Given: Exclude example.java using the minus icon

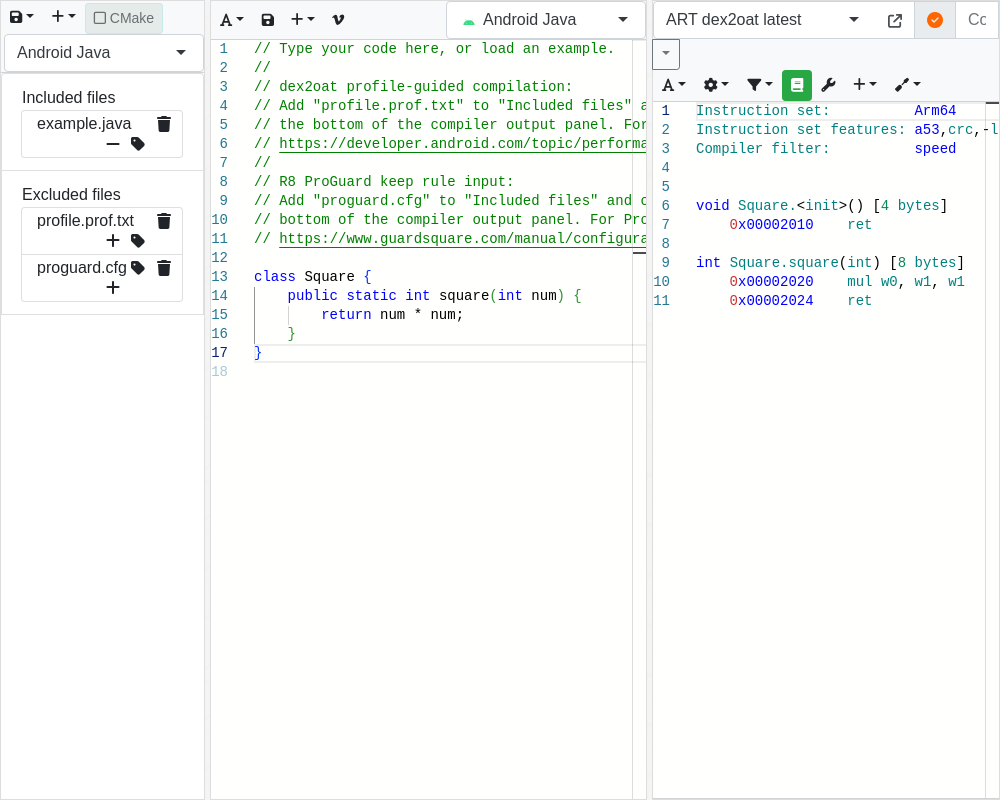Looking at the screenshot, I should [113, 144].
